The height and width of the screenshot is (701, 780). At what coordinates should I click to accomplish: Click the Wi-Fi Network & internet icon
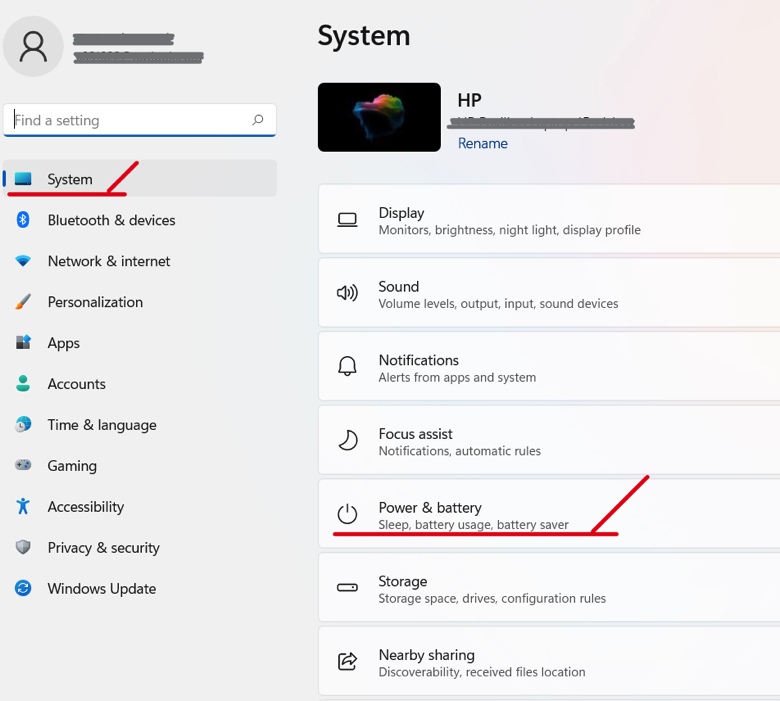click(x=23, y=261)
